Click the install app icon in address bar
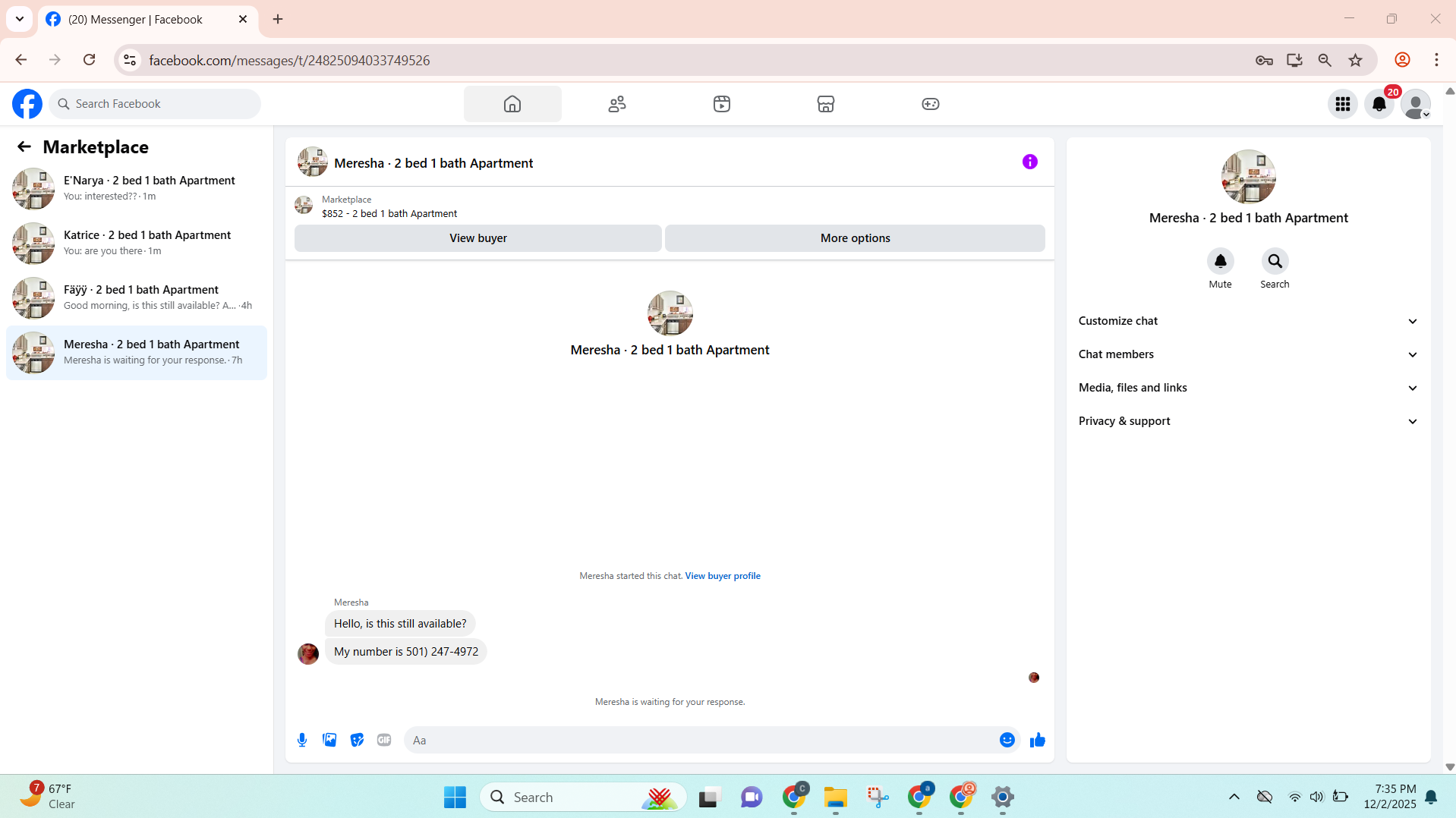 (1295, 60)
